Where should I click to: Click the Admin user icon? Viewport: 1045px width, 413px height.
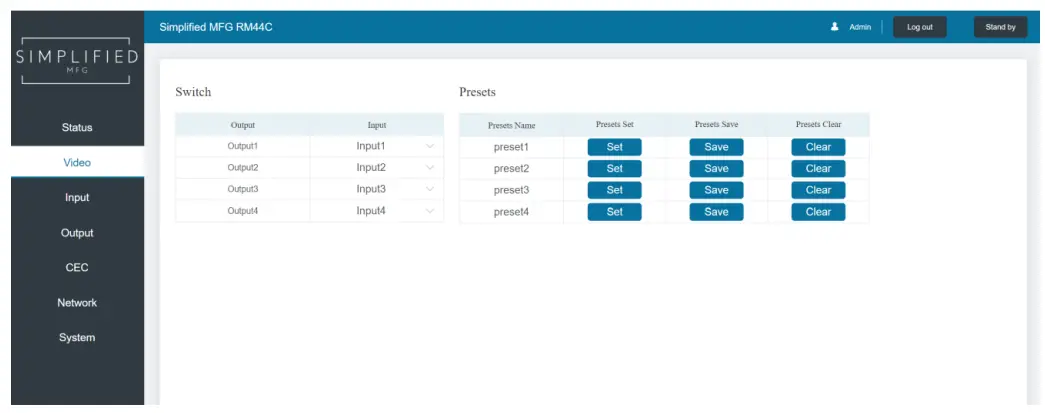[x=834, y=27]
